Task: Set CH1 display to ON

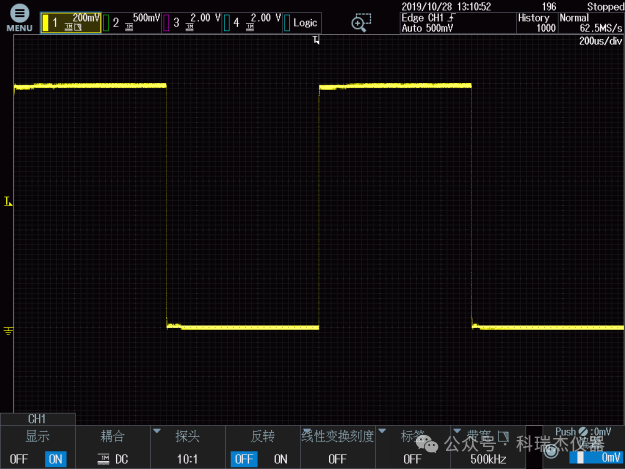Action: tap(55, 459)
